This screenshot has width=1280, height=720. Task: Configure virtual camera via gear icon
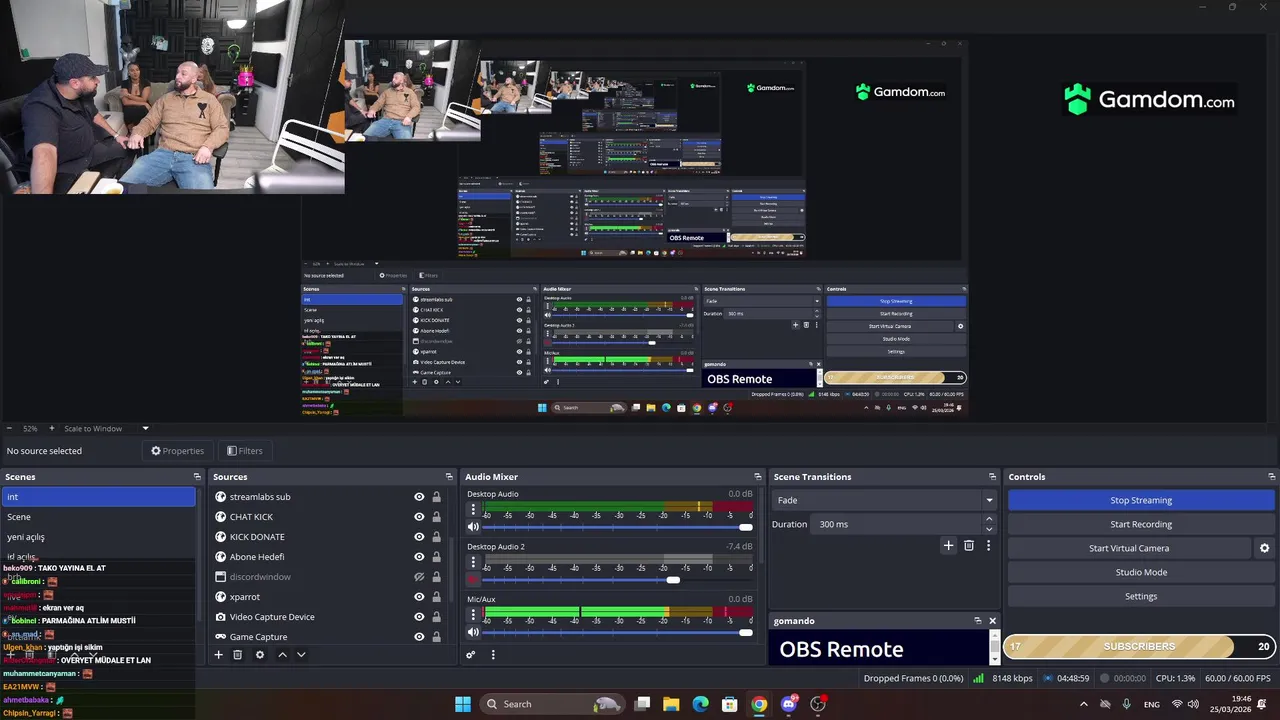[1264, 548]
